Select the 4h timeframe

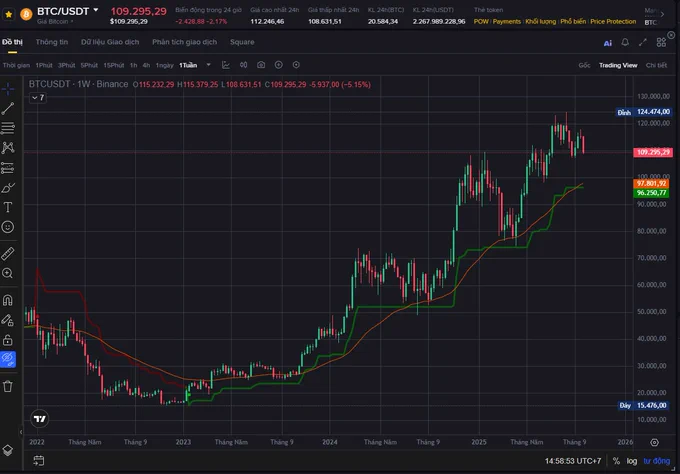[x=146, y=65]
